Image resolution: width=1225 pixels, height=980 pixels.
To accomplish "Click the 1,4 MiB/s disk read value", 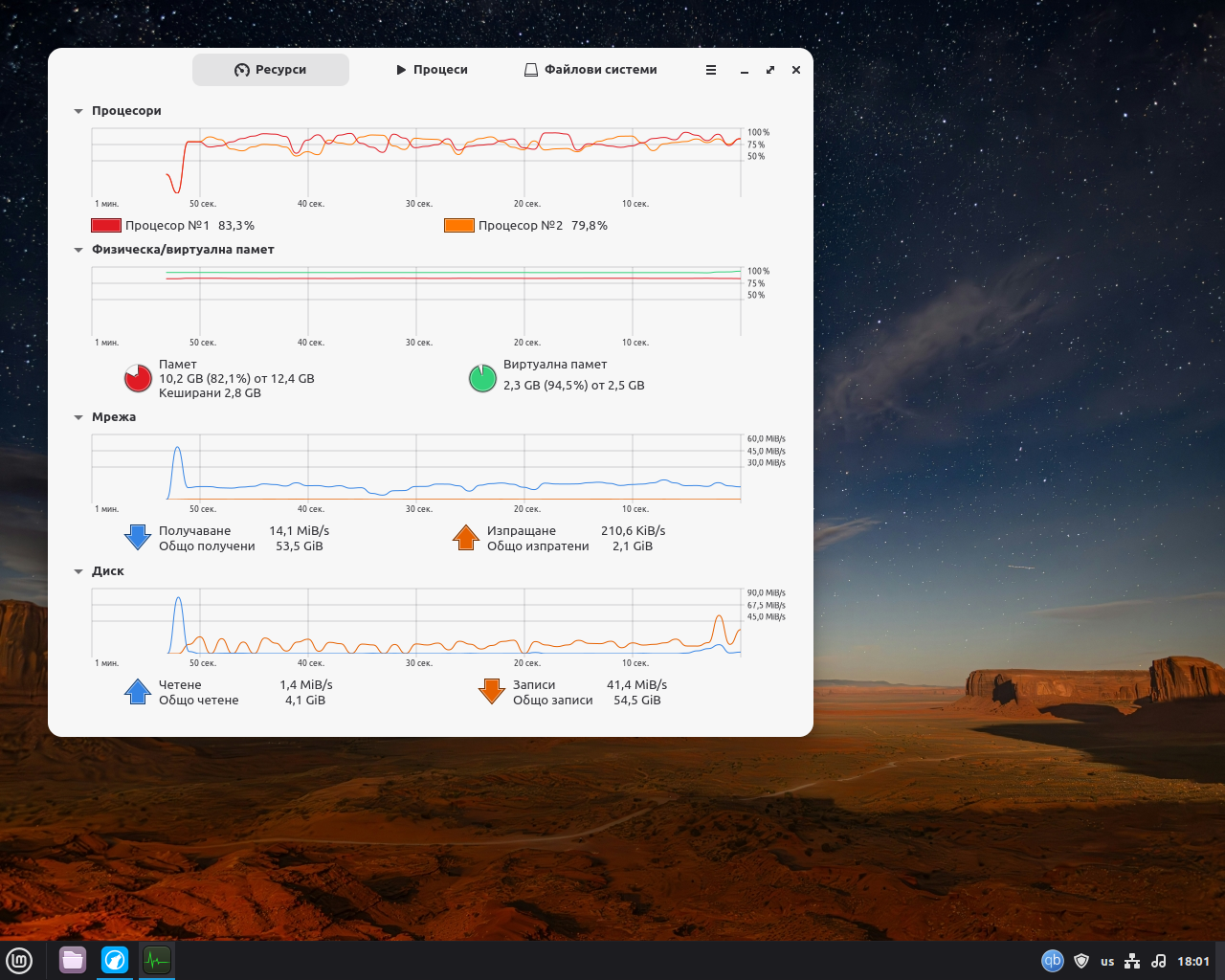I will tap(306, 685).
